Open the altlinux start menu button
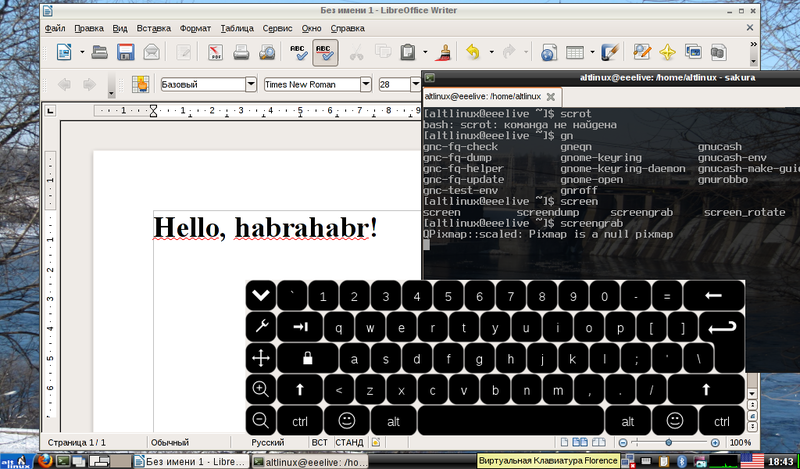 (x=17, y=461)
